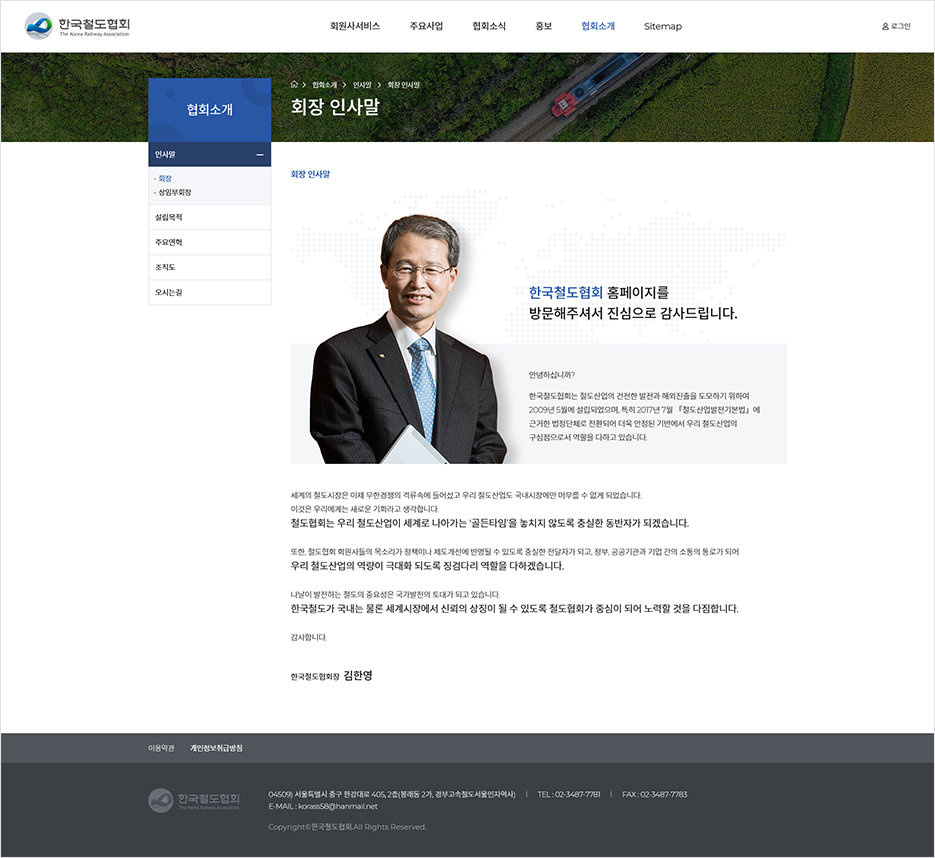Go to 협회소개 in breadcrumb
This screenshot has width=935, height=858.
tap(324, 85)
